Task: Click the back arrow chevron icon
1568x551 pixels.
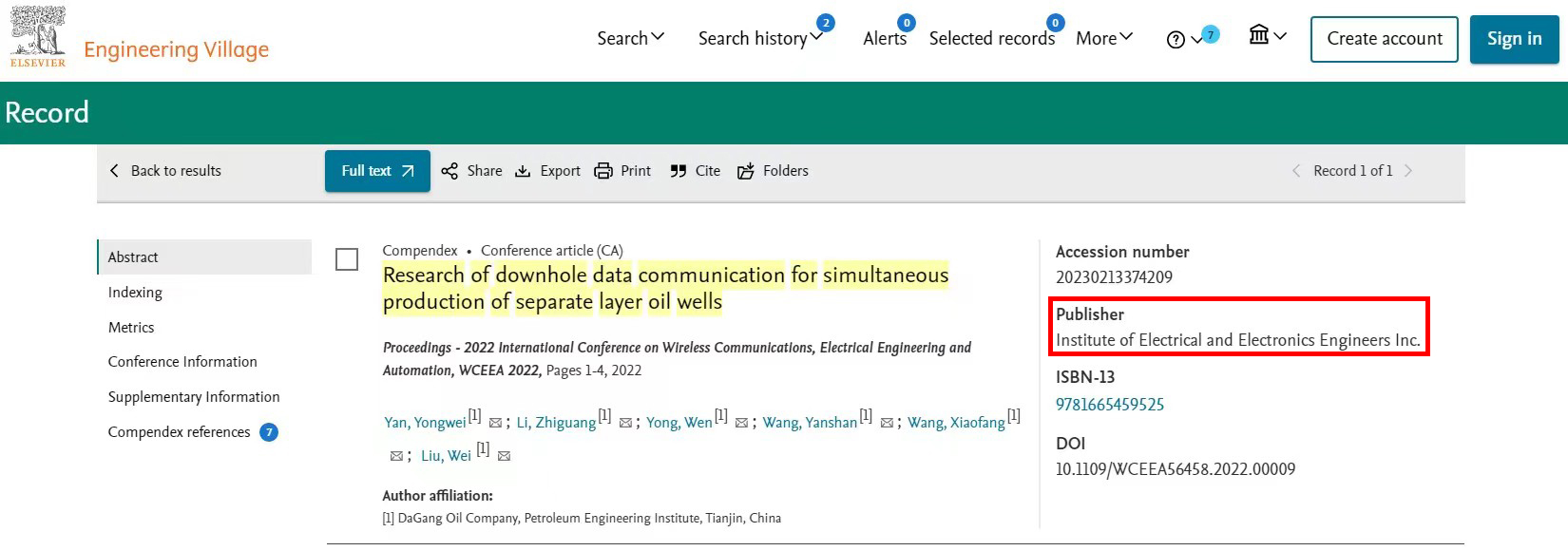Action: click(114, 171)
